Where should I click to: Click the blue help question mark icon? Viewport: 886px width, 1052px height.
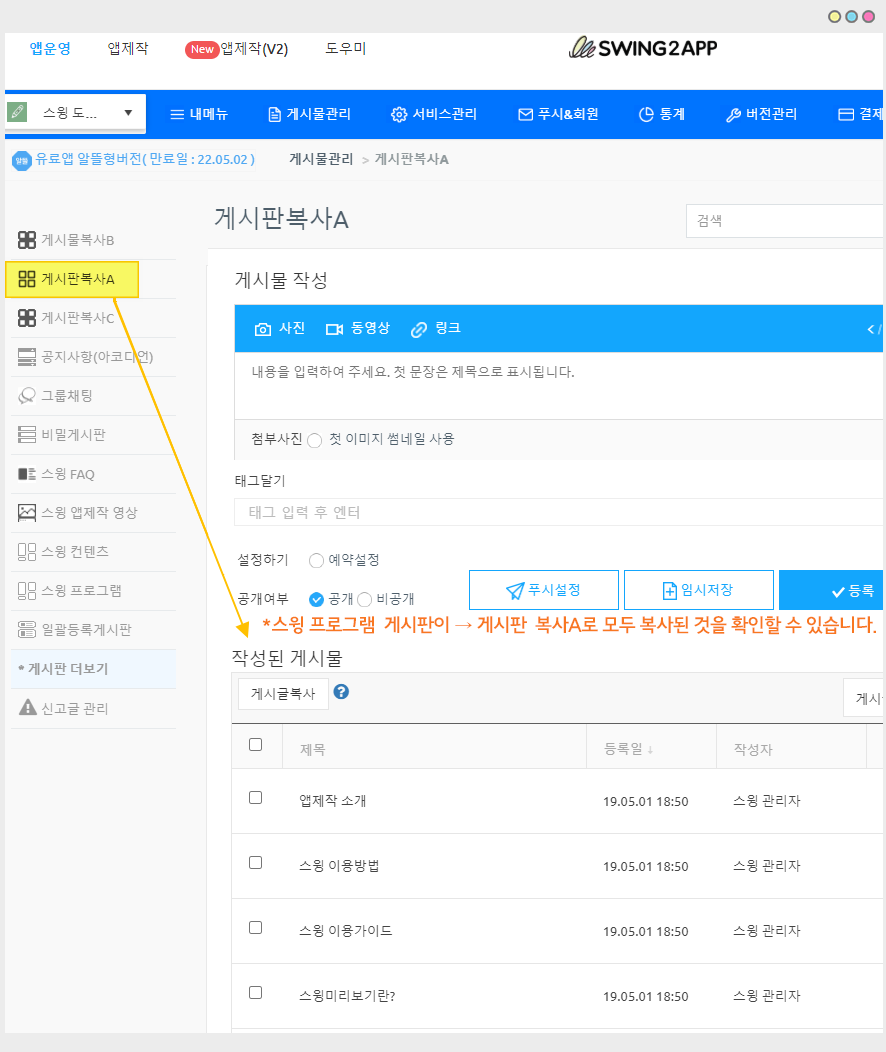(341, 692)
